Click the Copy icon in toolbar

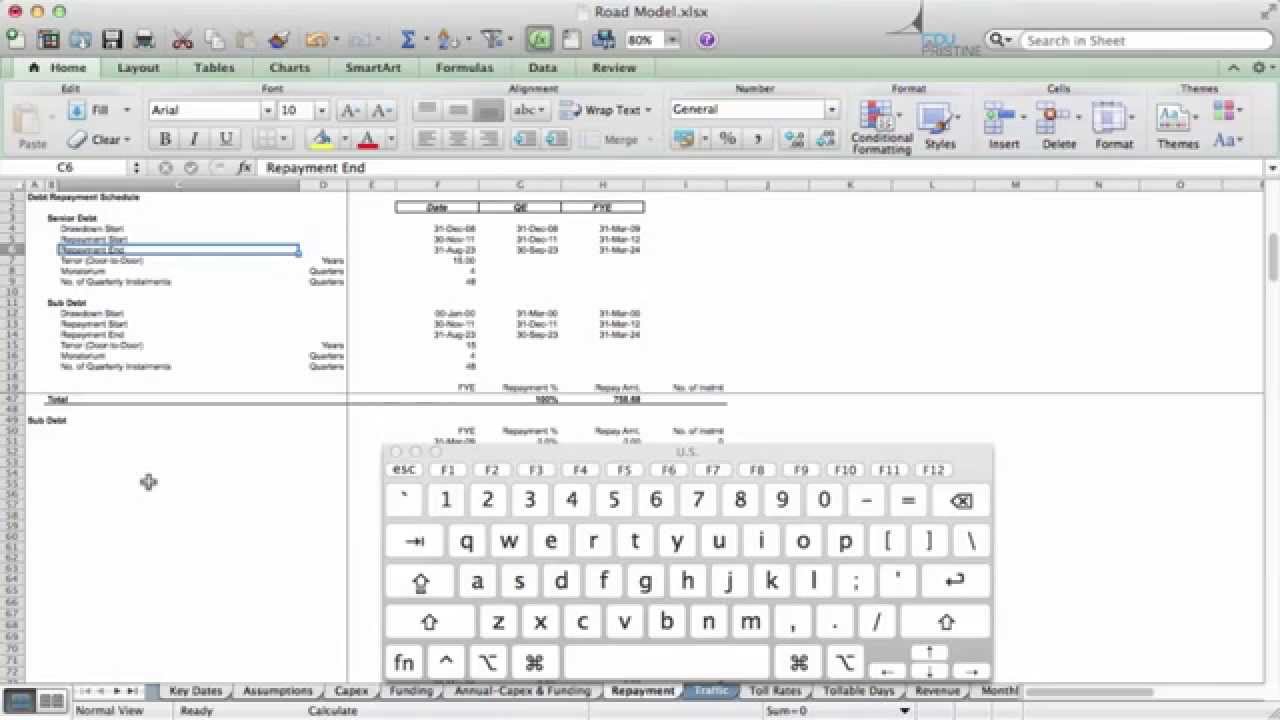[x=214, y=40]
